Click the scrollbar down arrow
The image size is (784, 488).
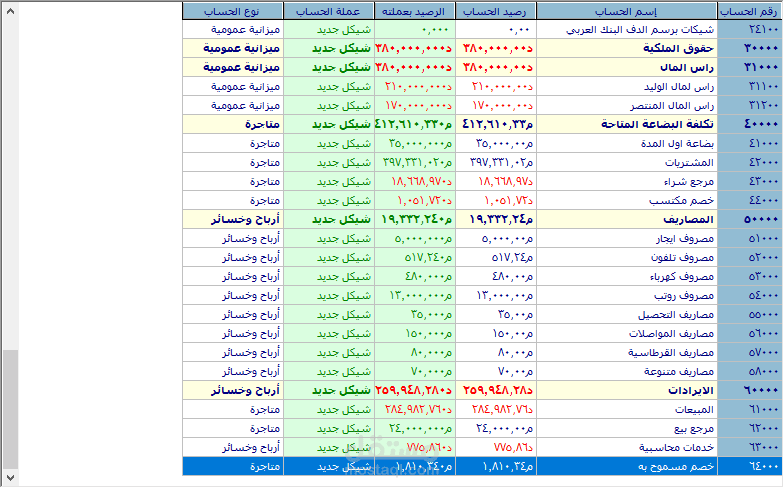tap(10, 478)
